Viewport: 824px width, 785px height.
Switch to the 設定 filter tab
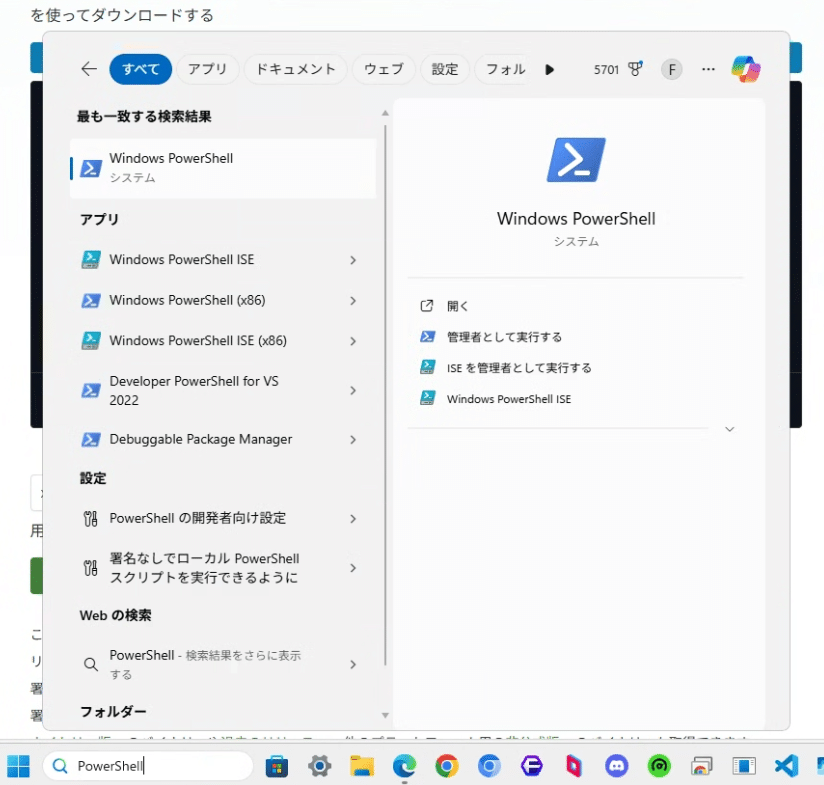(445, 69)
